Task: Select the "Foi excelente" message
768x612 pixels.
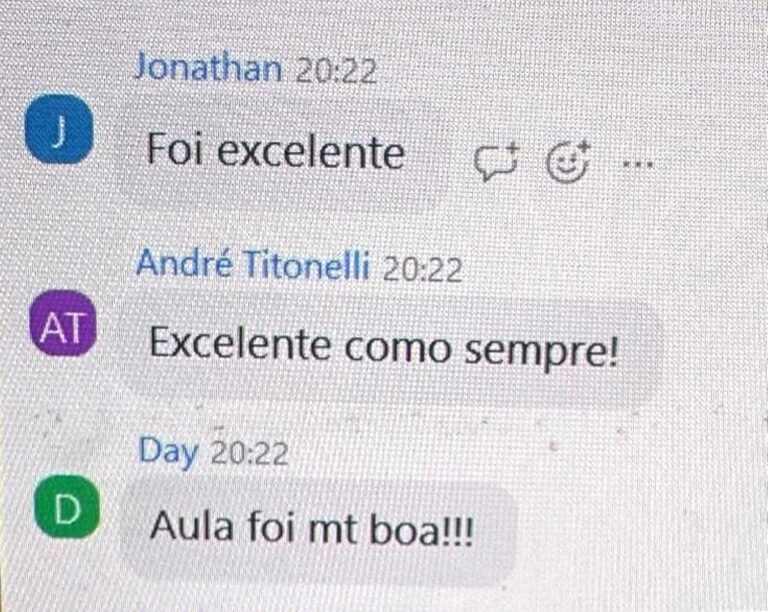Action: pos(276,151)
